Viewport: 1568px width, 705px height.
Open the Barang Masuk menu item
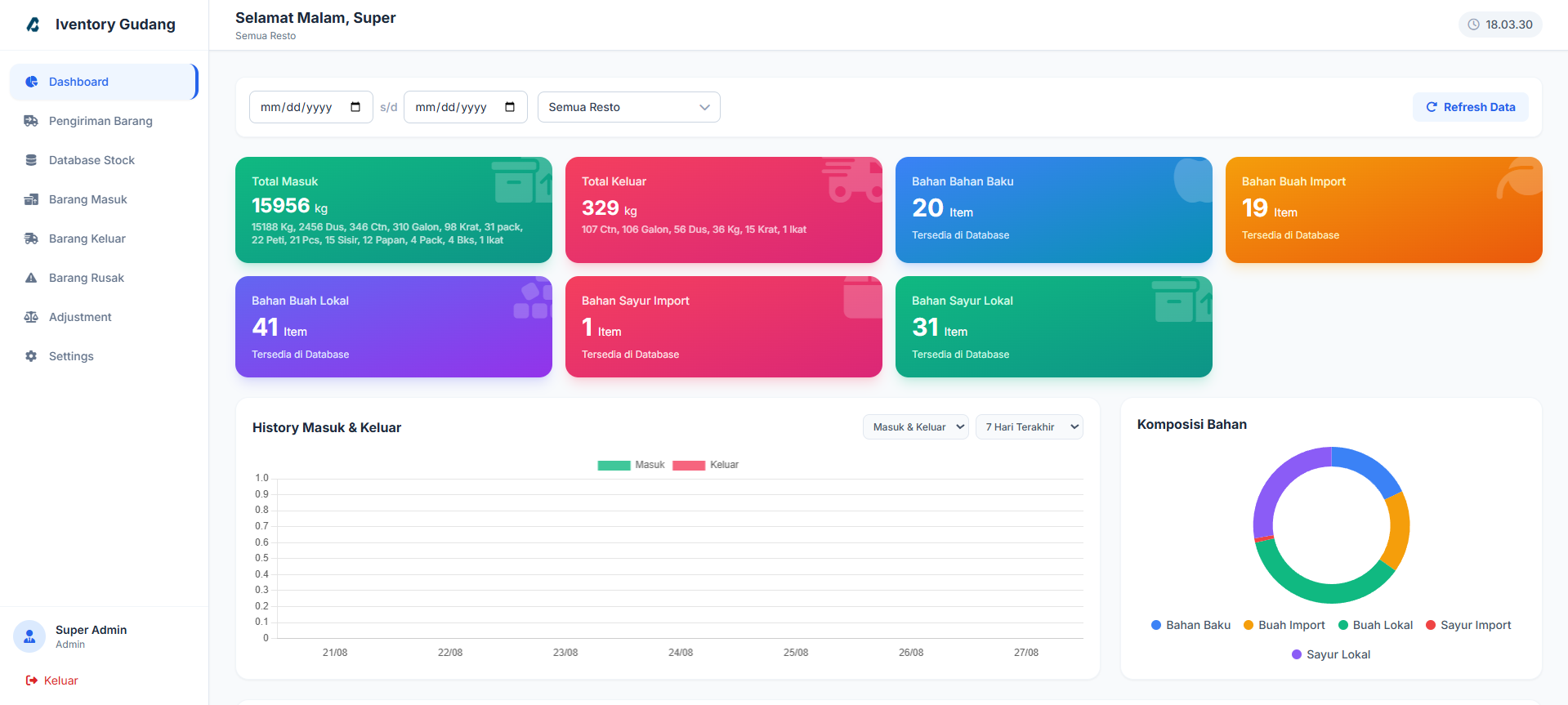click(104, 199)
